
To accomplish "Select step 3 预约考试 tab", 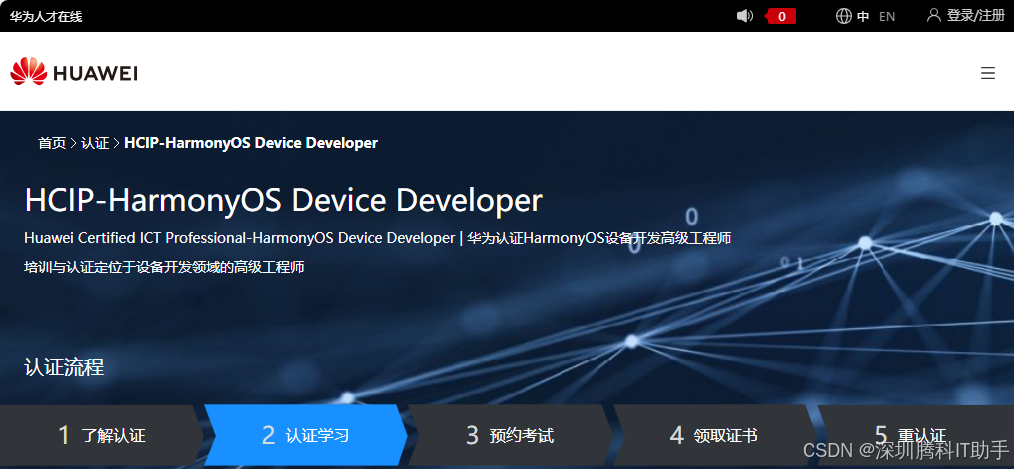I will point(511,435).
